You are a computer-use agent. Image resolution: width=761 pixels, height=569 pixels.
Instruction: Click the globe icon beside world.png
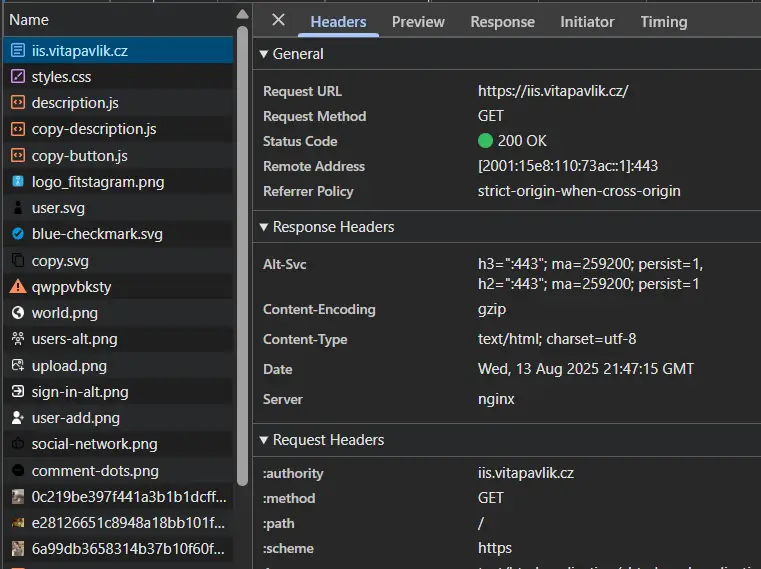(x=17, y=313)
